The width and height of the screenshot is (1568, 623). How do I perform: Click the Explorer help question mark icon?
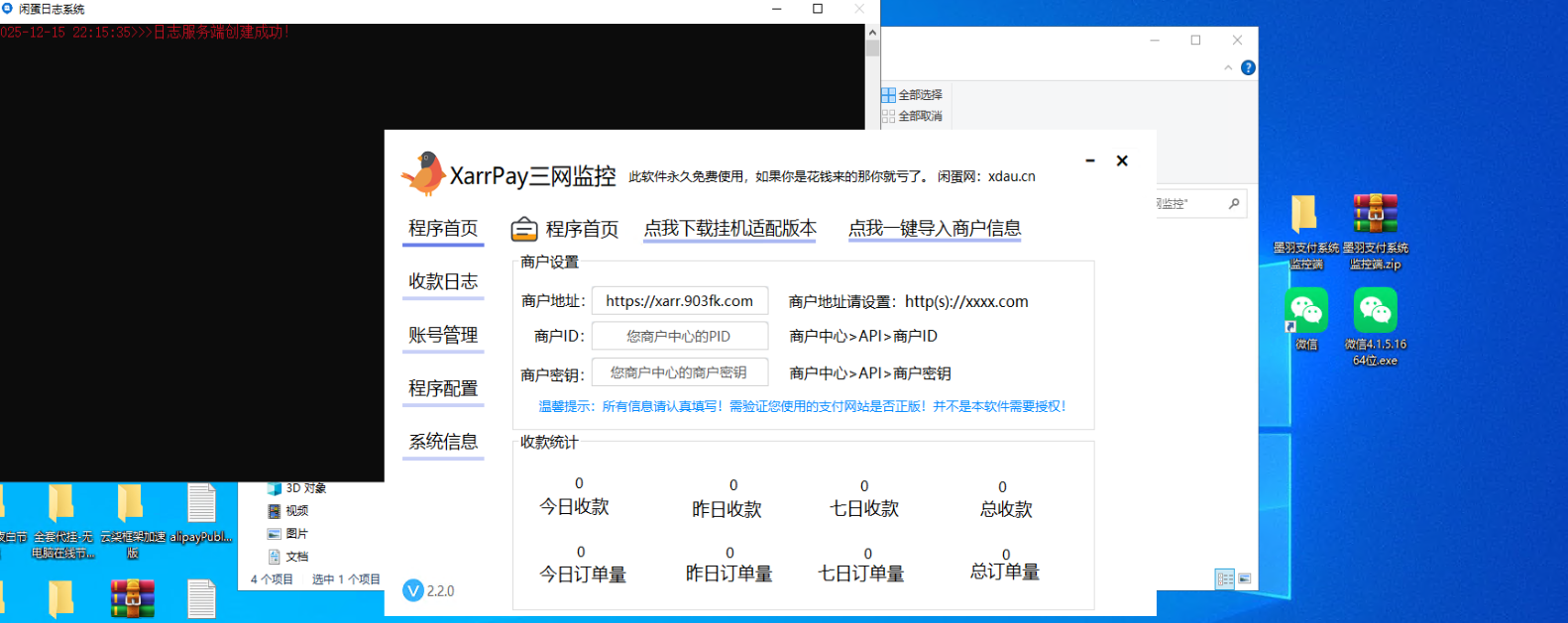point(1248,67)
